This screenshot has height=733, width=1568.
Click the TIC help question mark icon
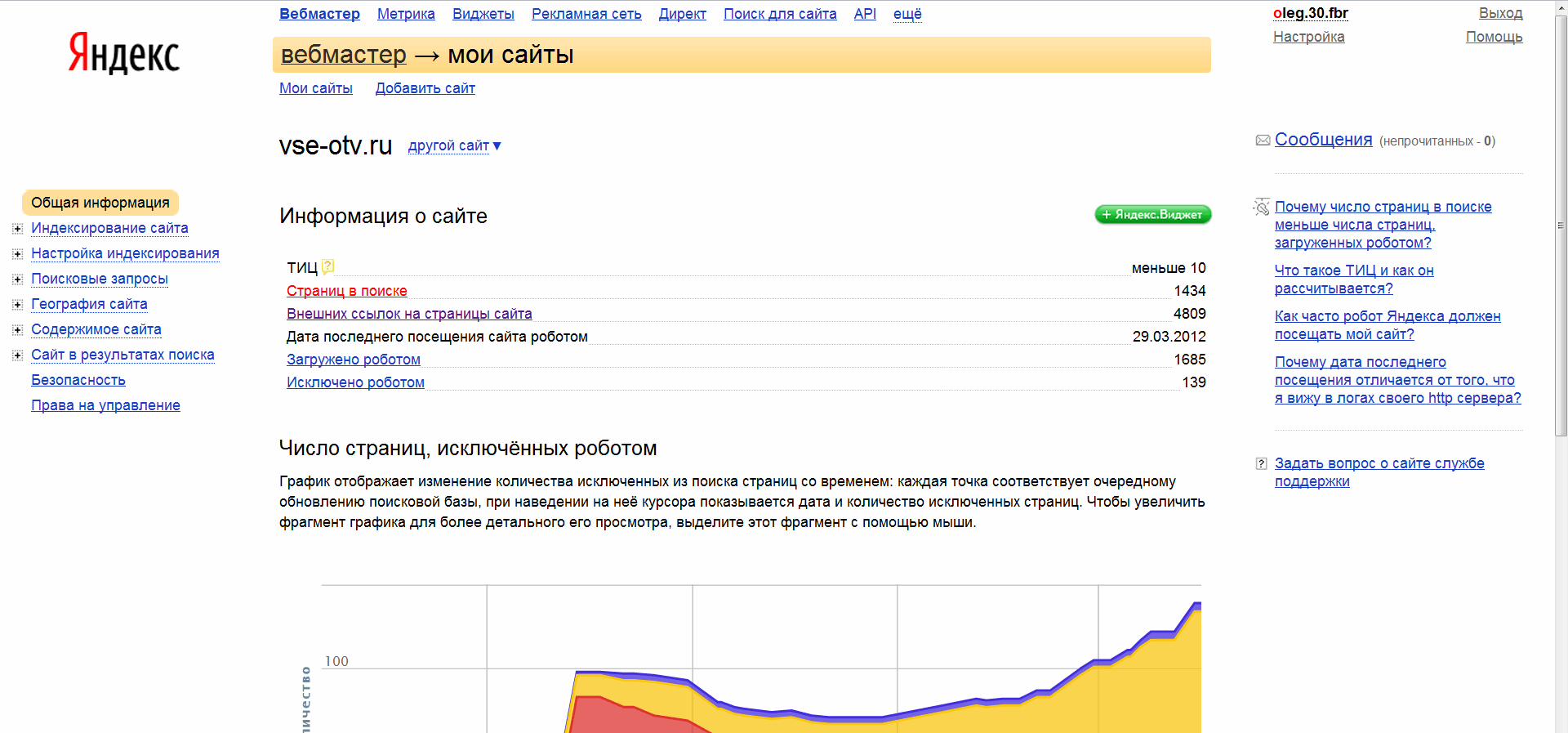(327, 266)
